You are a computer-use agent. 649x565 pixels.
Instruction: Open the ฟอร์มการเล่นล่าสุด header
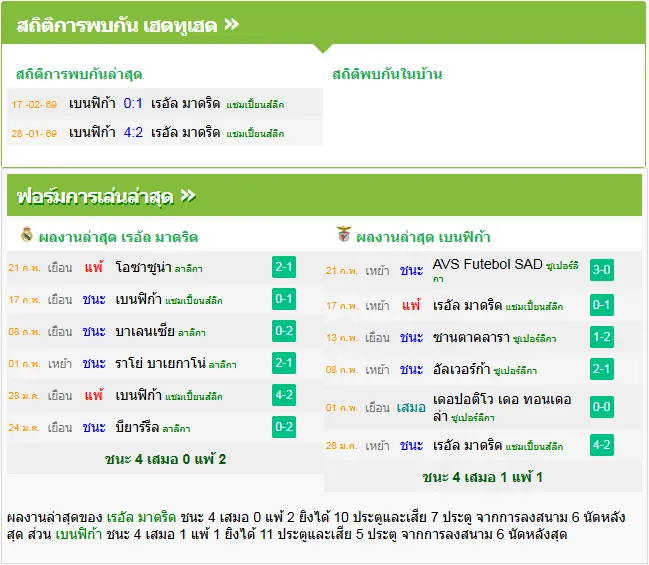[x=324, y=195]
